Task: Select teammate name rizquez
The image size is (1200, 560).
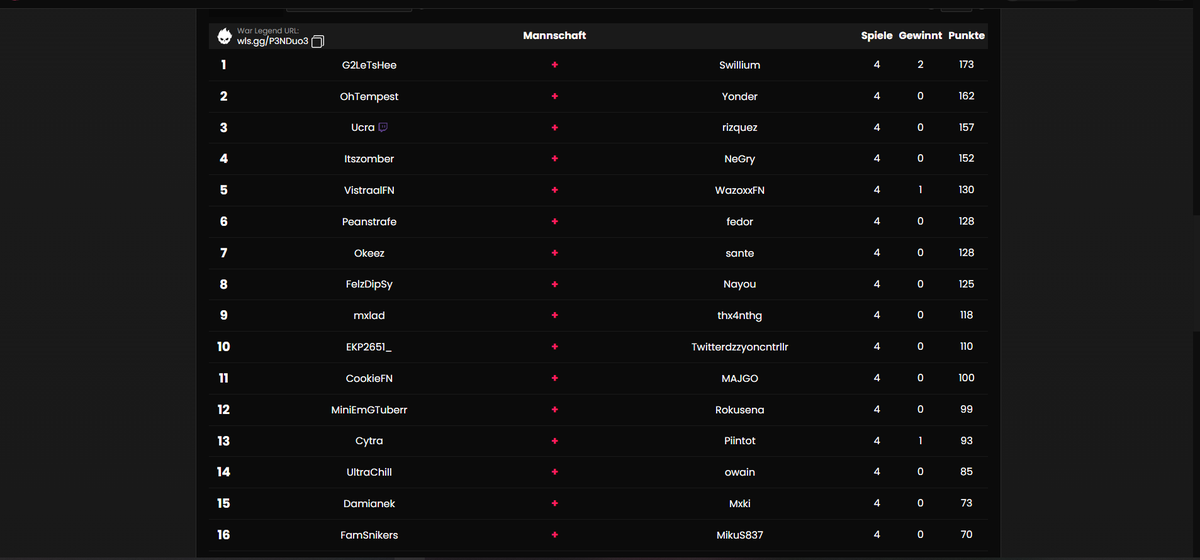Action: (x=740, y=128)
